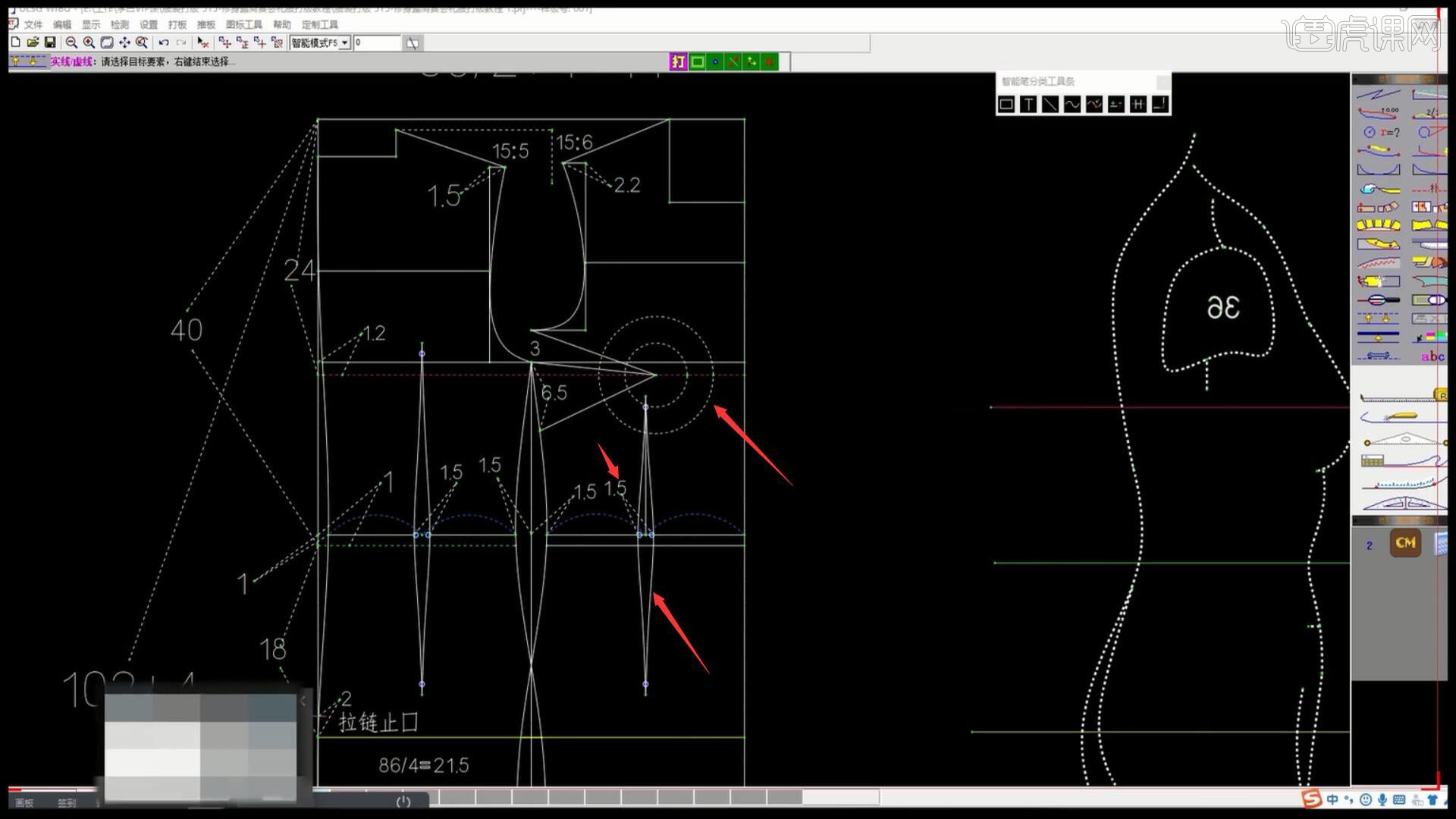Close the 智能笔分类工具条 floating toolbar
1456x819 pixels.
click(1162, 81)
